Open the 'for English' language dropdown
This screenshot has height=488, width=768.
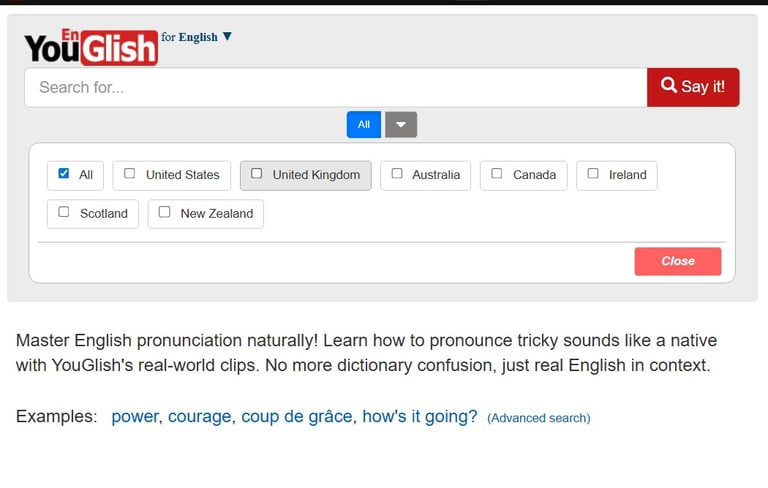click(196, 37)
